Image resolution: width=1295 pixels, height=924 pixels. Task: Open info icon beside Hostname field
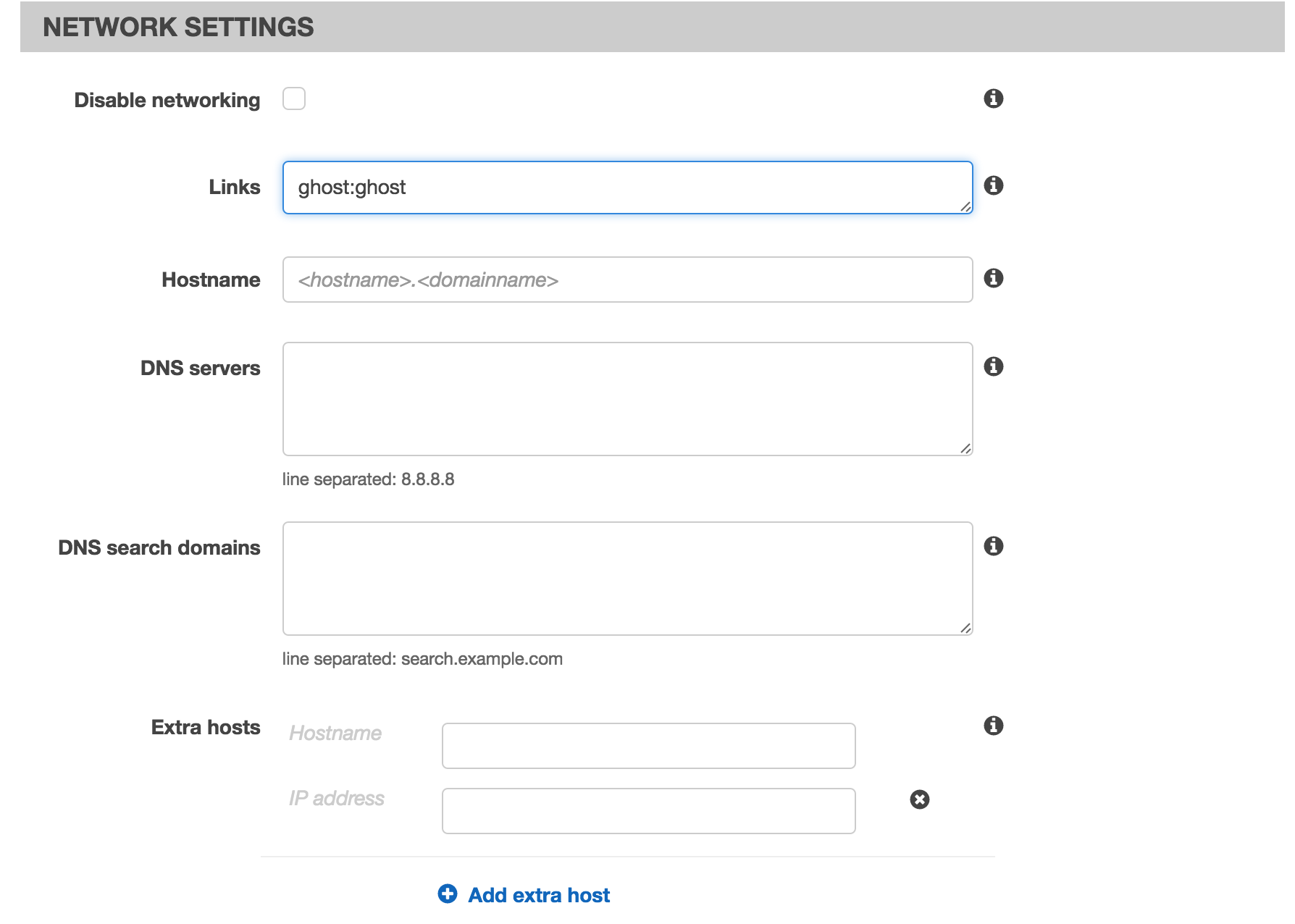(994, 278)
